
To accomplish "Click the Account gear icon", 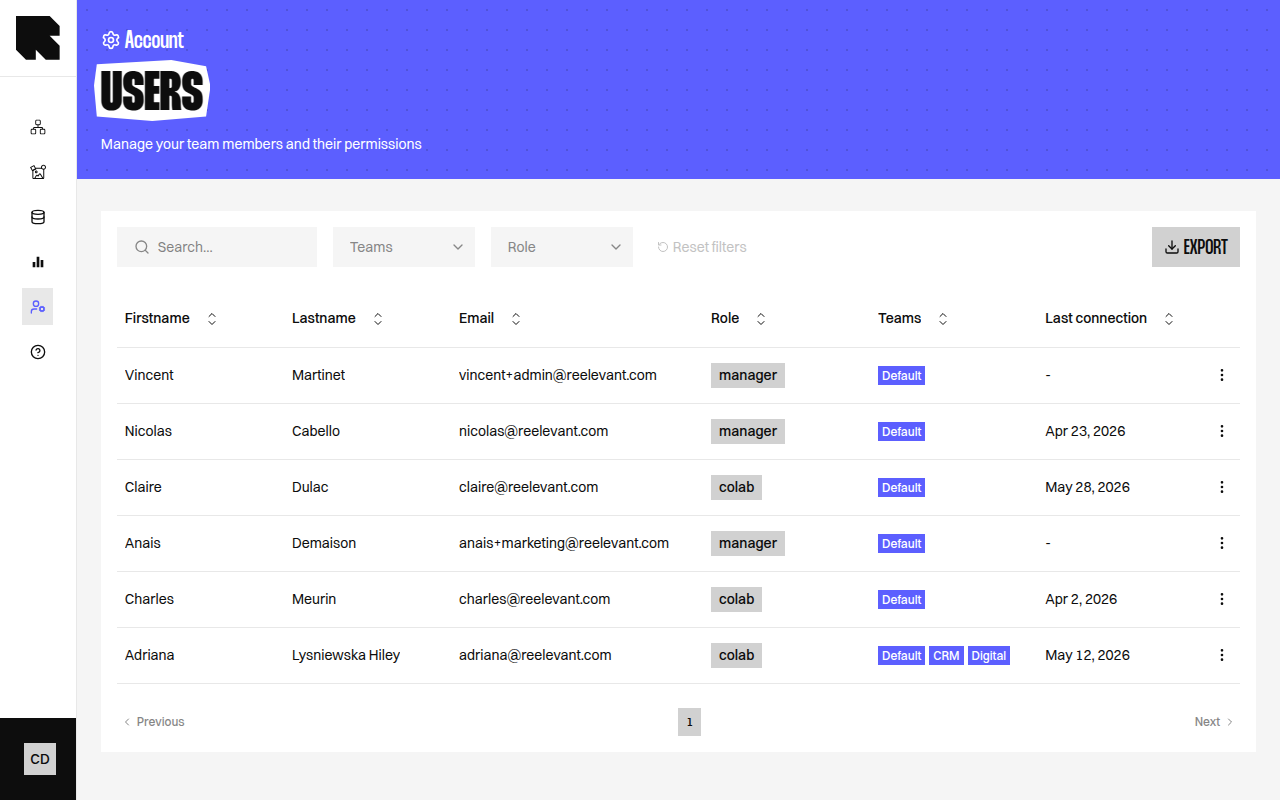I will pyautogui.click(x=110, y=40).
